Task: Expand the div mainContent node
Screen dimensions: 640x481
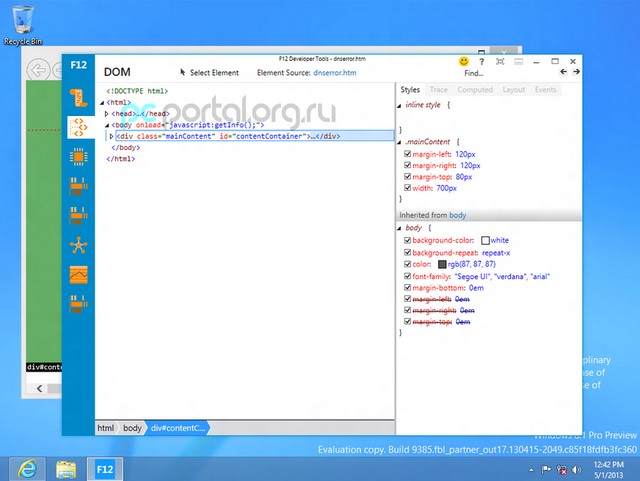Action: click(111, 136)
